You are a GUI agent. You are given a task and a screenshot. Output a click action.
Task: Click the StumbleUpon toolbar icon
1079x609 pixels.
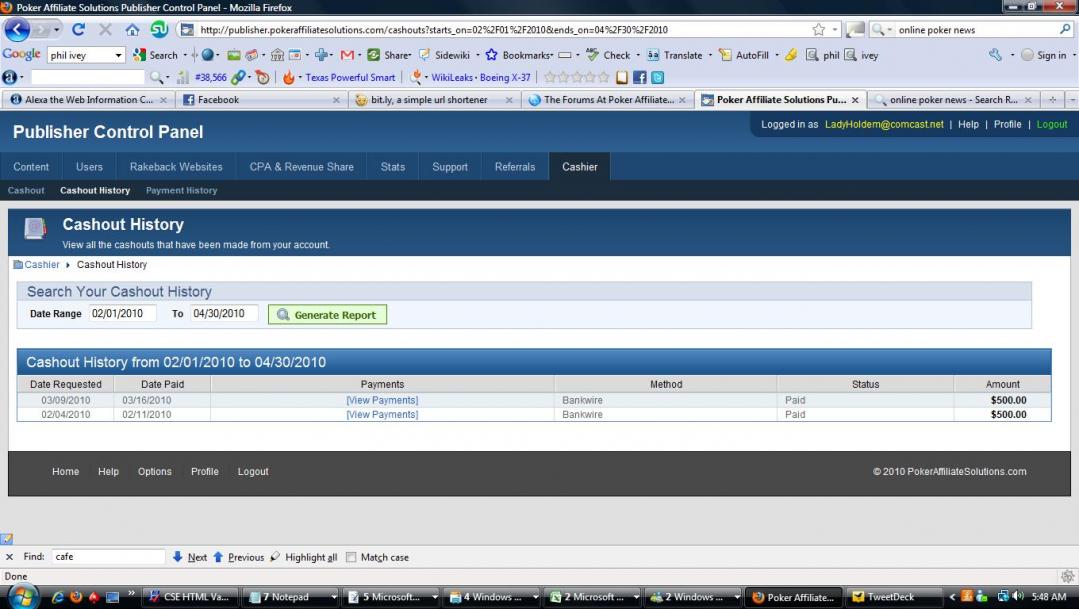click(160, 30)
